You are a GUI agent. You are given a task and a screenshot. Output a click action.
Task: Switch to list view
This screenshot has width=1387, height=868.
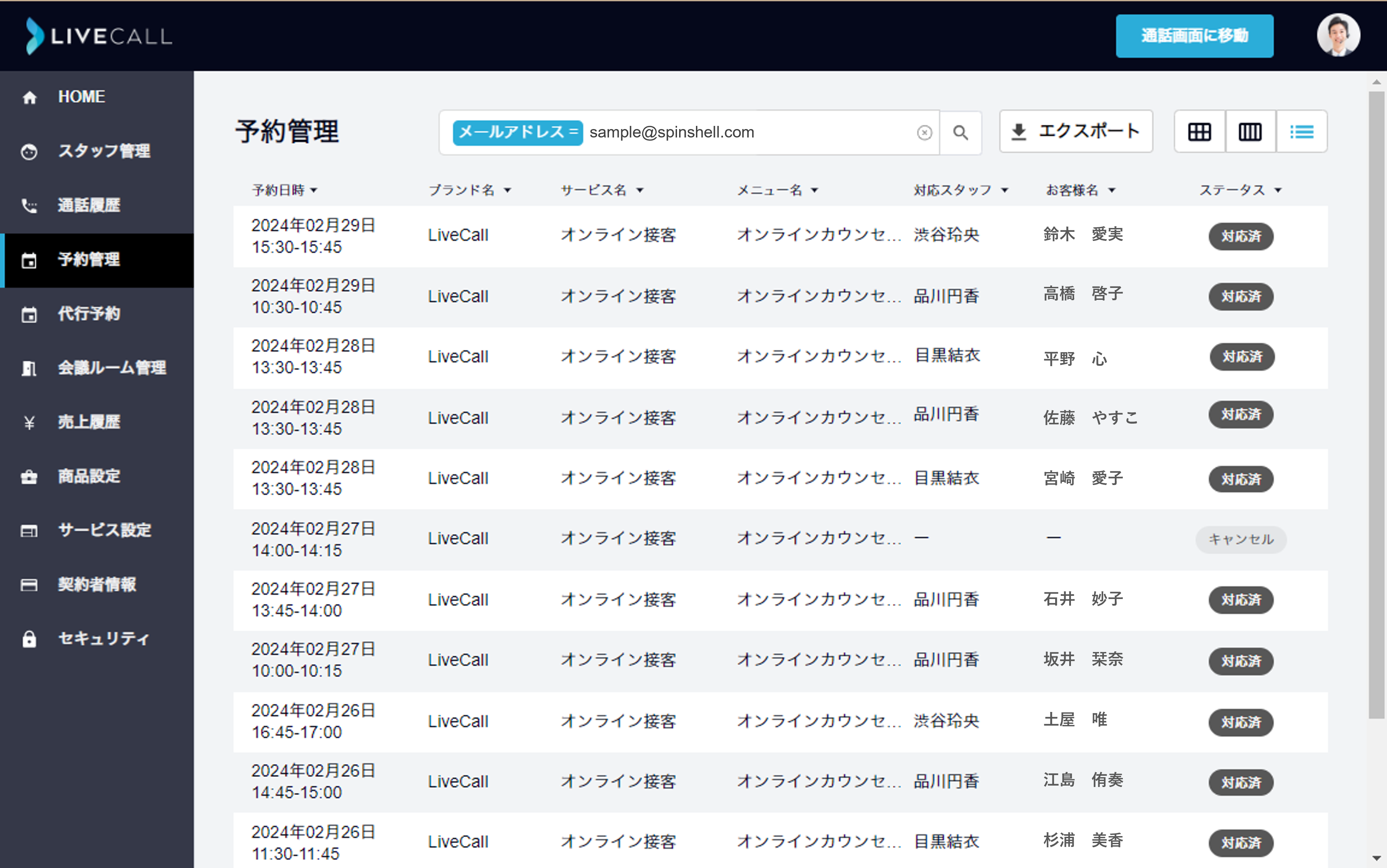pos(1301,132)
